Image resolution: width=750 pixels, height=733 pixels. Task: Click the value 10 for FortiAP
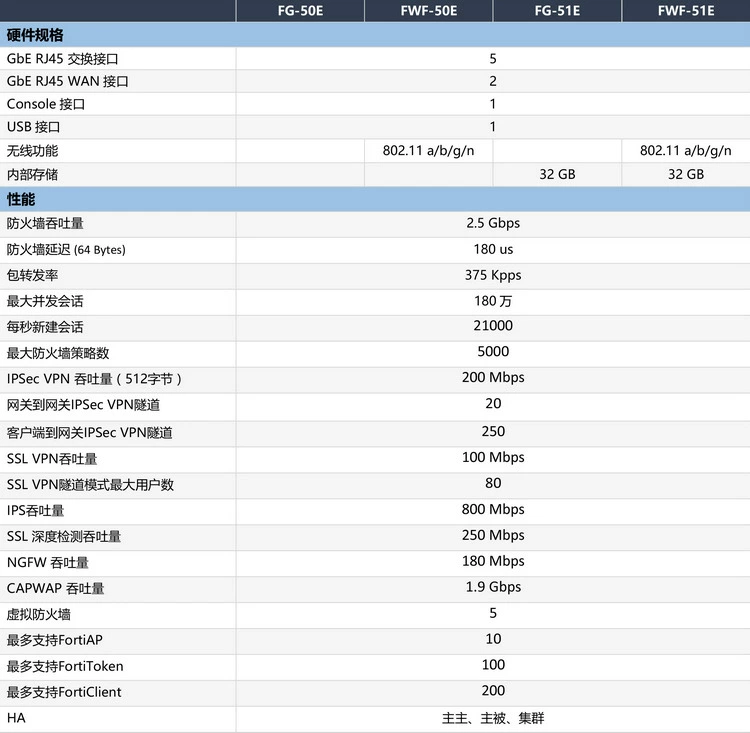point(493,639)
